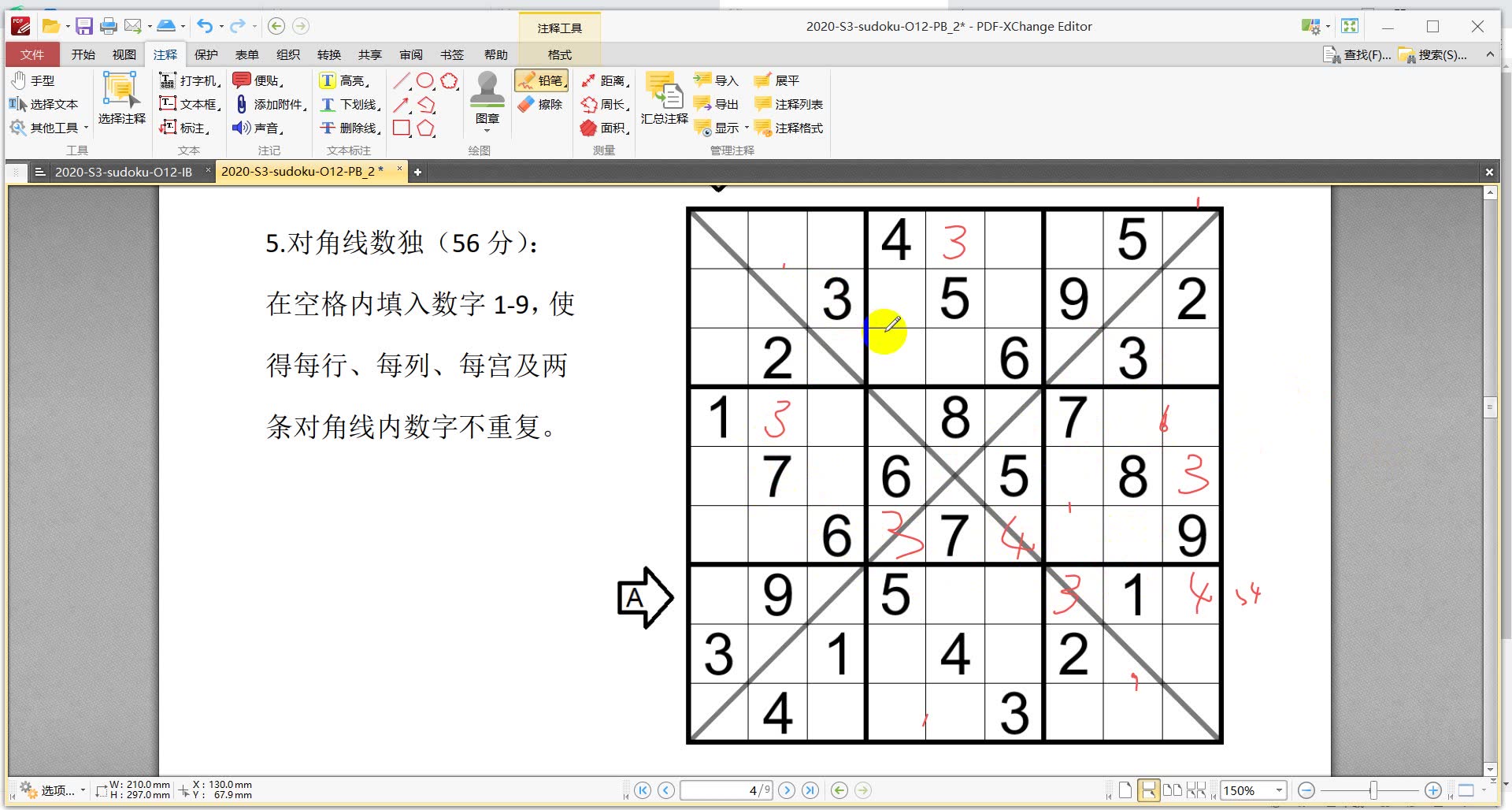Screen dimensions: 1512x810
Task: Click Export comments (导出)
Action: [716, 104]
